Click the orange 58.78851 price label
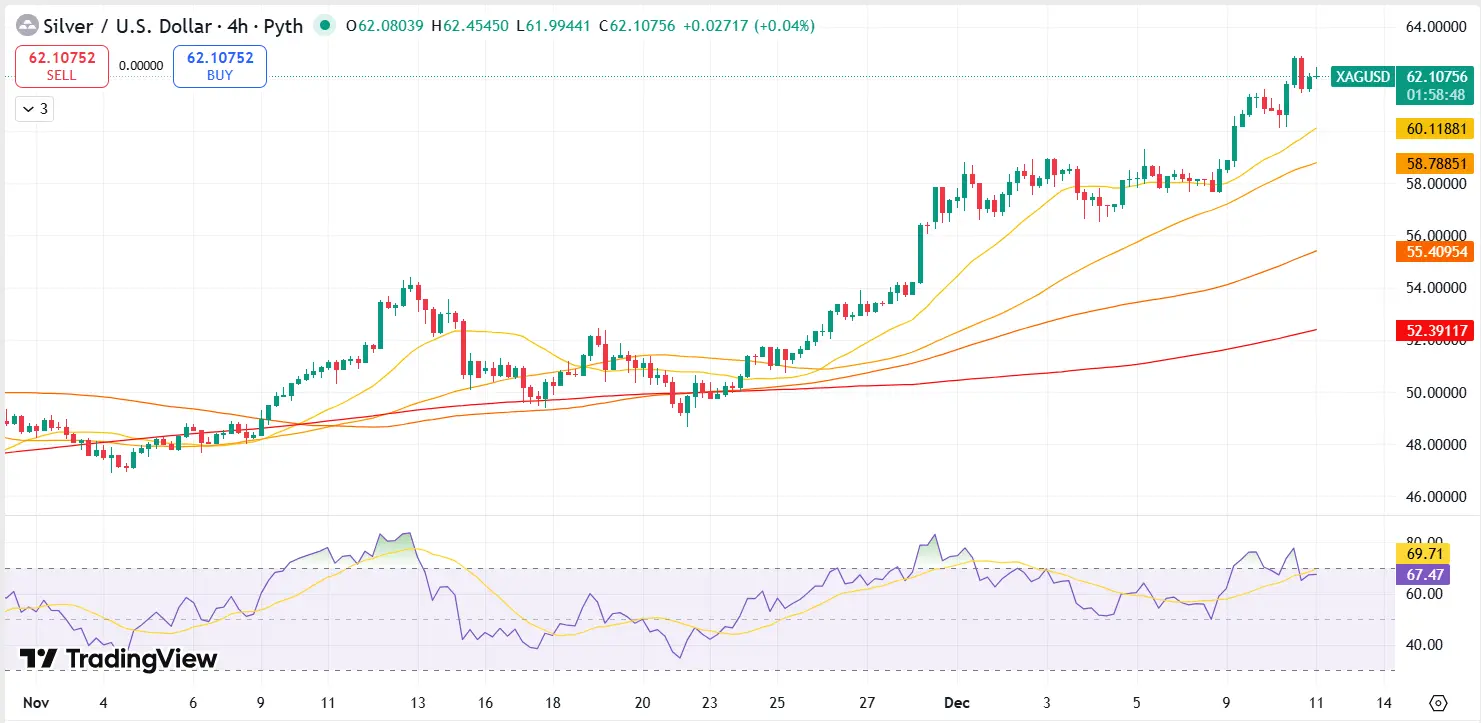This screenshot has width=1481, height=723. tap(1436, 163)
